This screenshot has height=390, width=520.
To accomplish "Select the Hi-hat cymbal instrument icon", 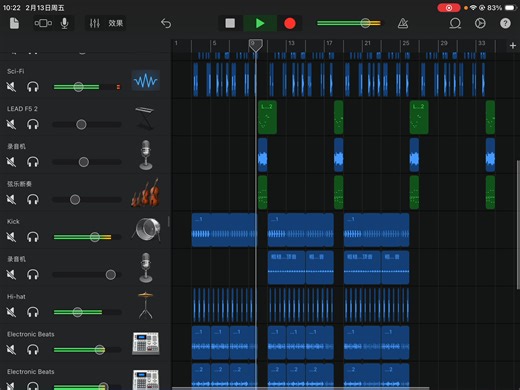I will coord(146,305).
